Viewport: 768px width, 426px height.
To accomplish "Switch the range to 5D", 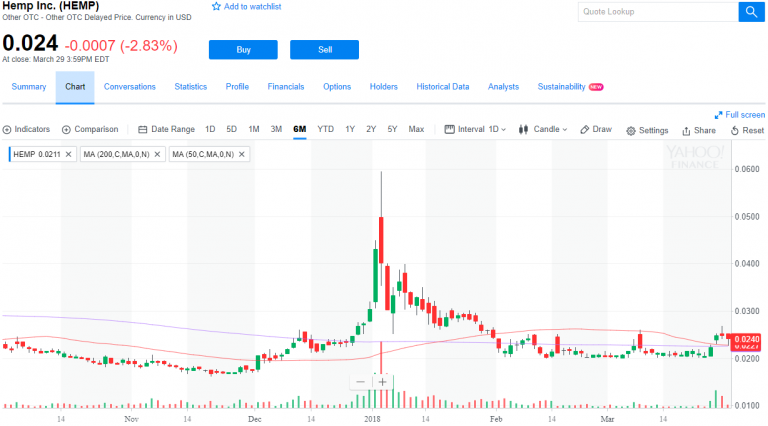I will coord(232,129).
